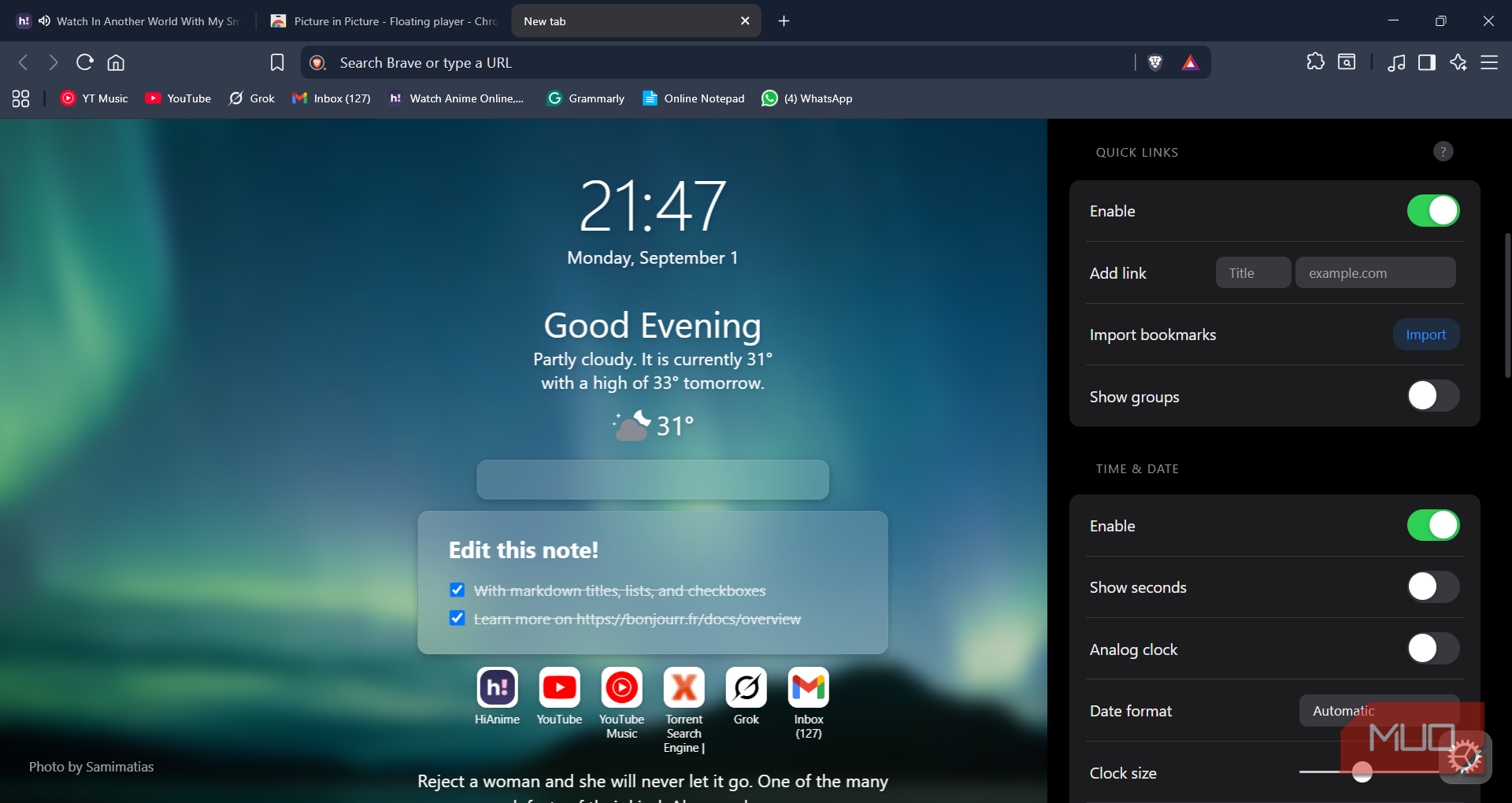Viewport: 1512px width, 803px height.
Task: Click the Watch Anime Online bookmark
Action: [x=457, y=98]
